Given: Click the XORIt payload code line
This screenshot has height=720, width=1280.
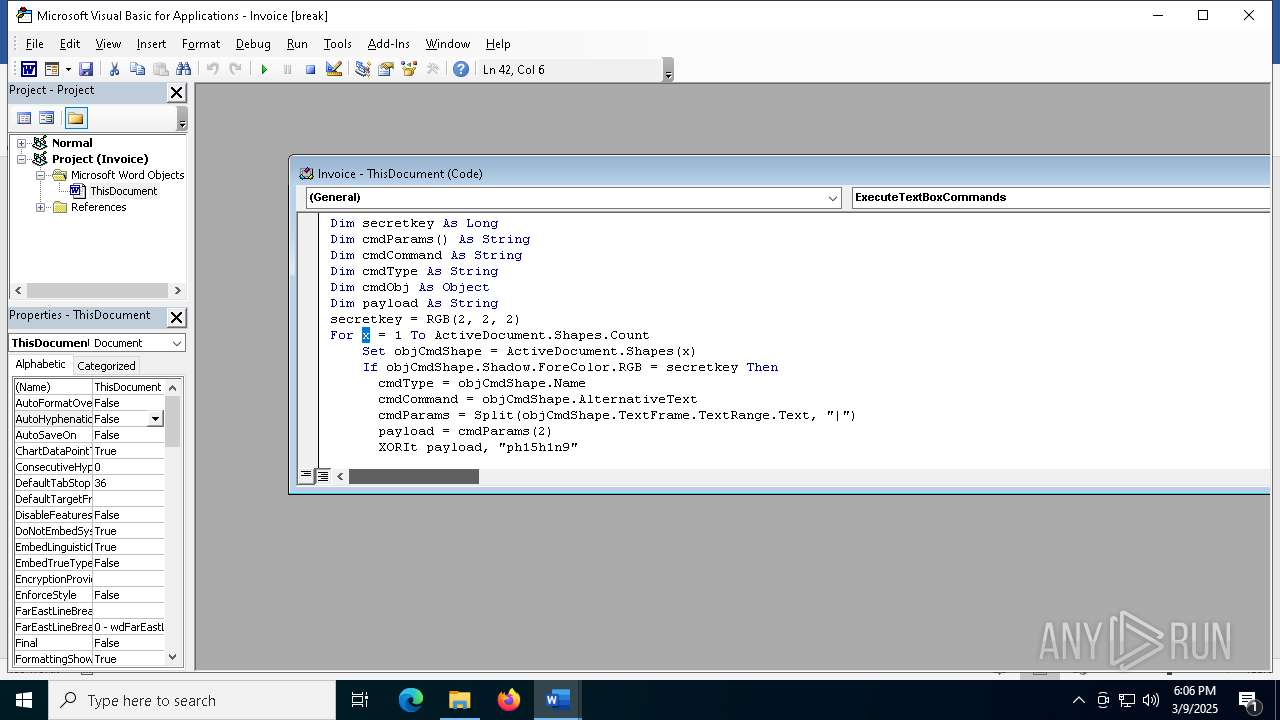Looking at the screenshot, I should (x=478, y=447).
